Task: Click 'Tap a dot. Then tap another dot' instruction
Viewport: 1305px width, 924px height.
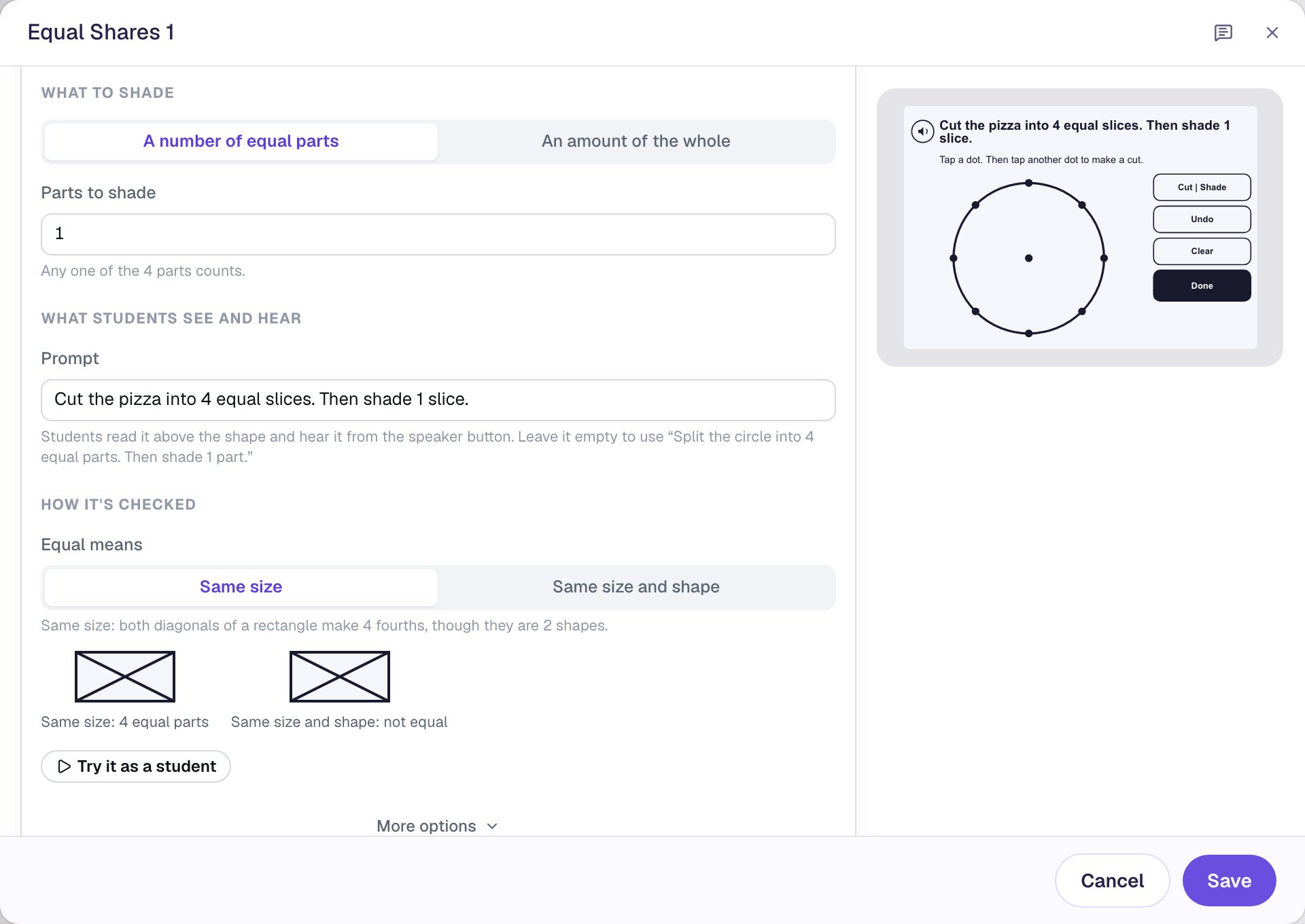Action: point(1041,160)
